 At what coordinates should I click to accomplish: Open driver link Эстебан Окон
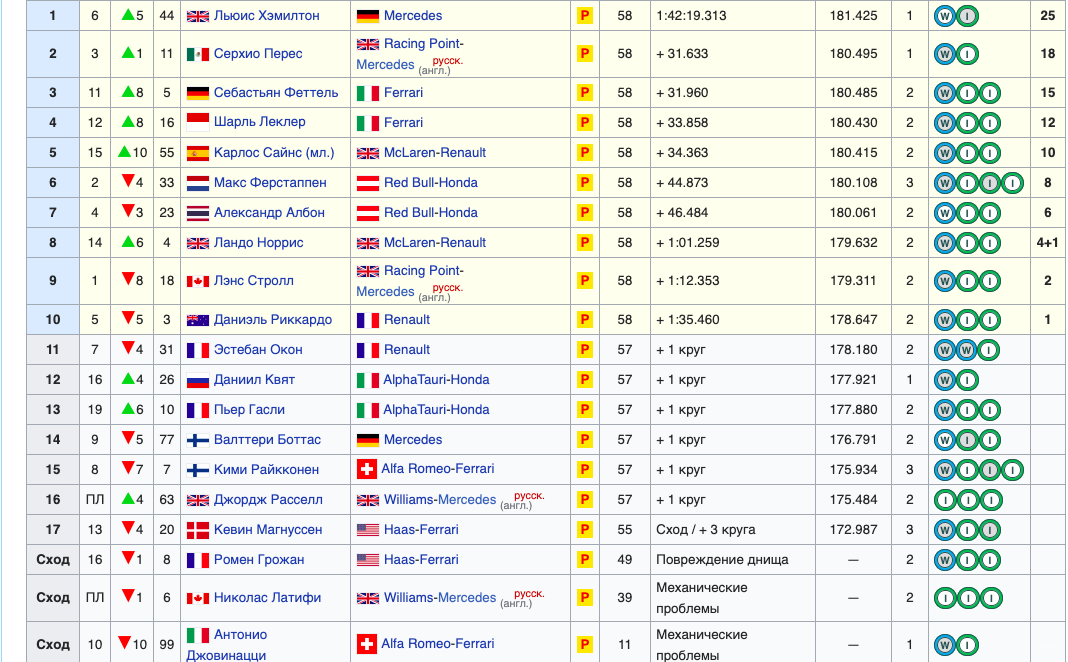click(258, 349)
